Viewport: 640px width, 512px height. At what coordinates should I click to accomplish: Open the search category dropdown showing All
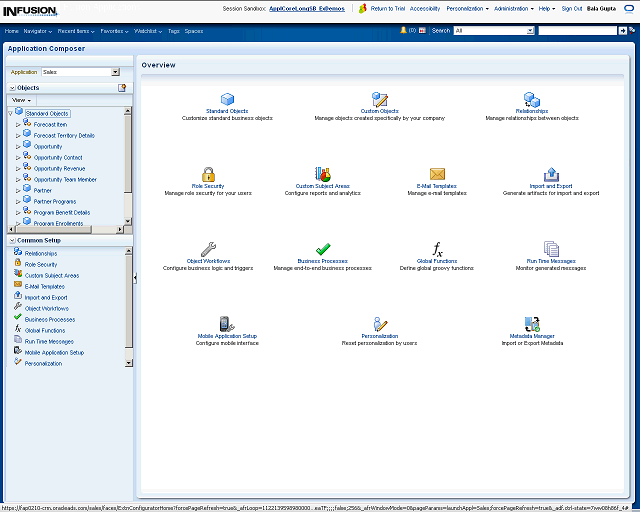(x=529, y=31)
